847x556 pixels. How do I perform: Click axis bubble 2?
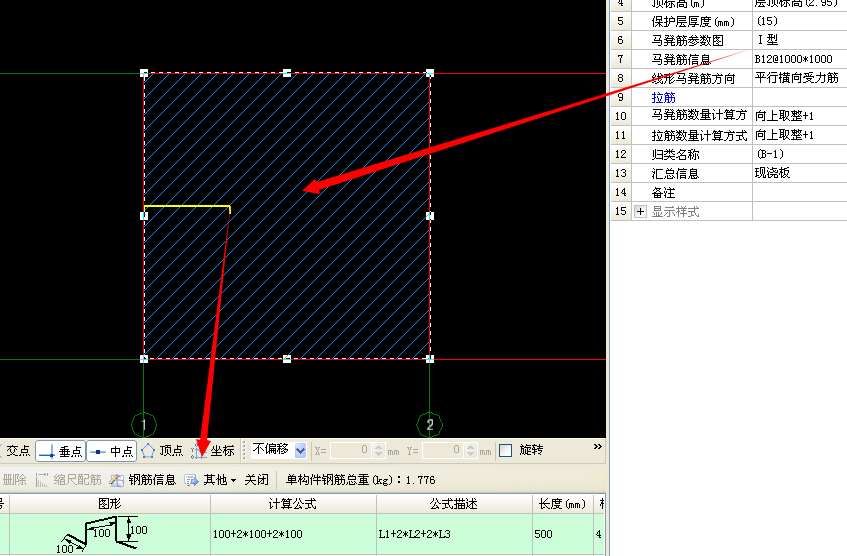pyautogui.click(x=429, y=425)
